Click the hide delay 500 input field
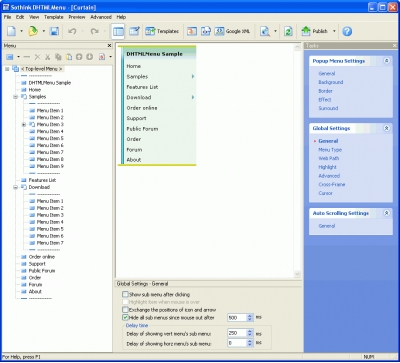400x363 pixels. point(237,318)
